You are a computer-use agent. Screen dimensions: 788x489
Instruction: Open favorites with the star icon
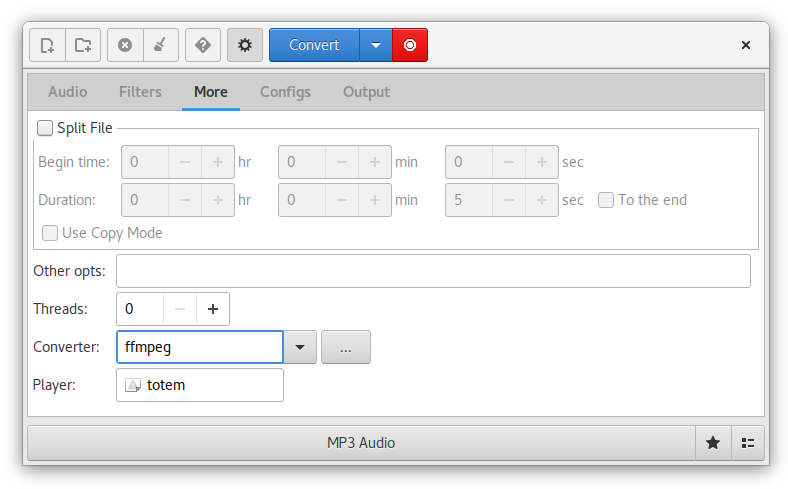point(713,443)
